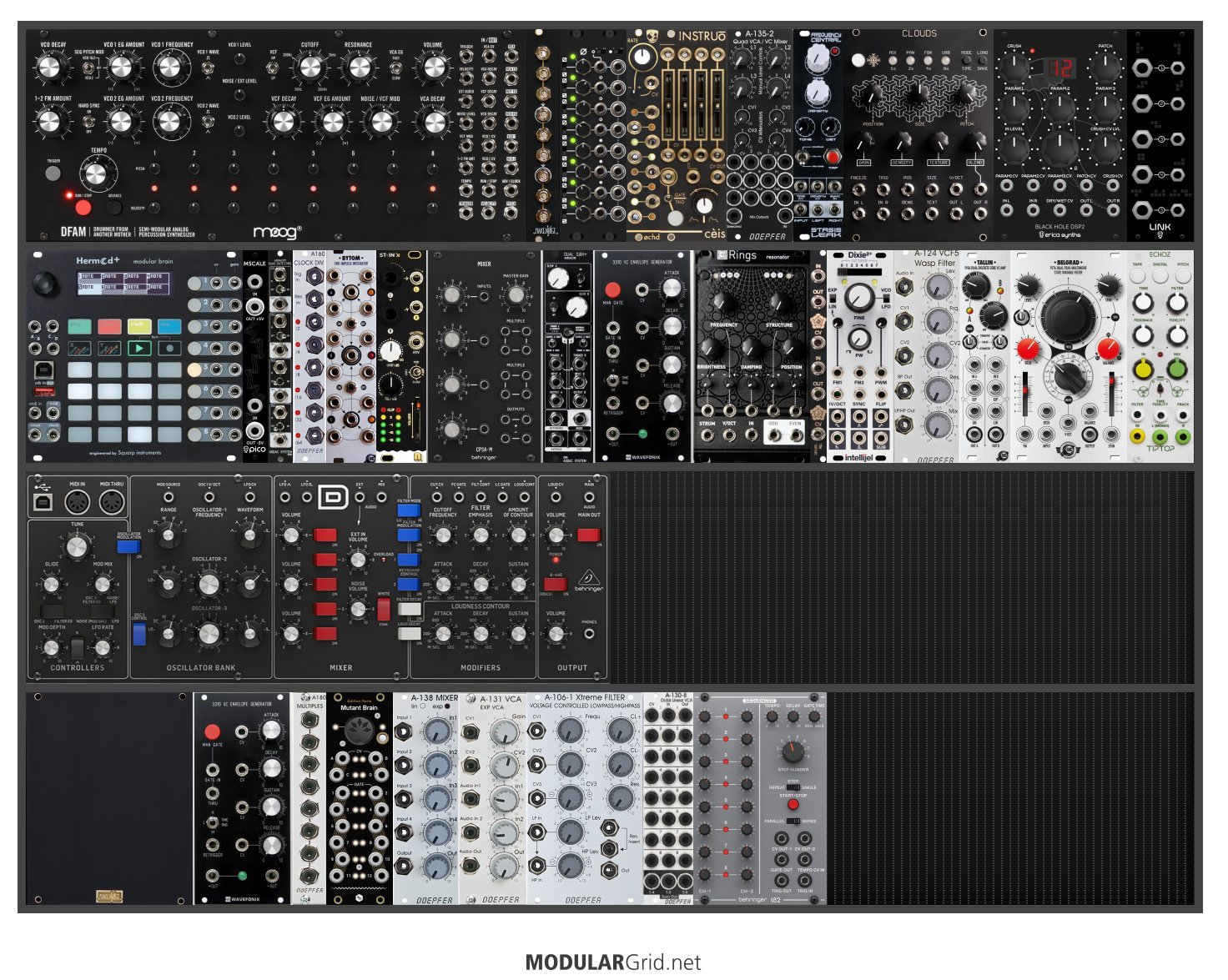Click the Tiptop logo on the ECHOZ module
This screenshot has width=1228, height=980.
click(1160, 448)
